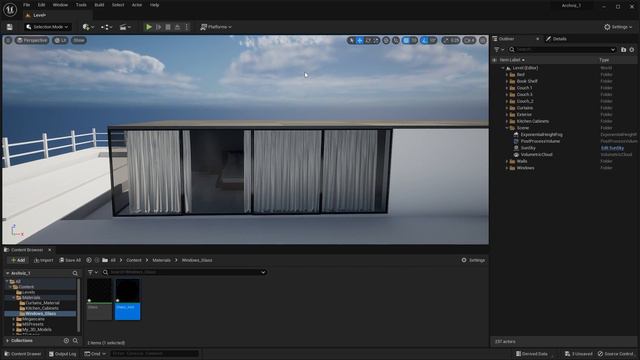Open the toolbar Settings dropdown at top right
This screenshot has width=640, height=360.
click(x=618, y=27)
